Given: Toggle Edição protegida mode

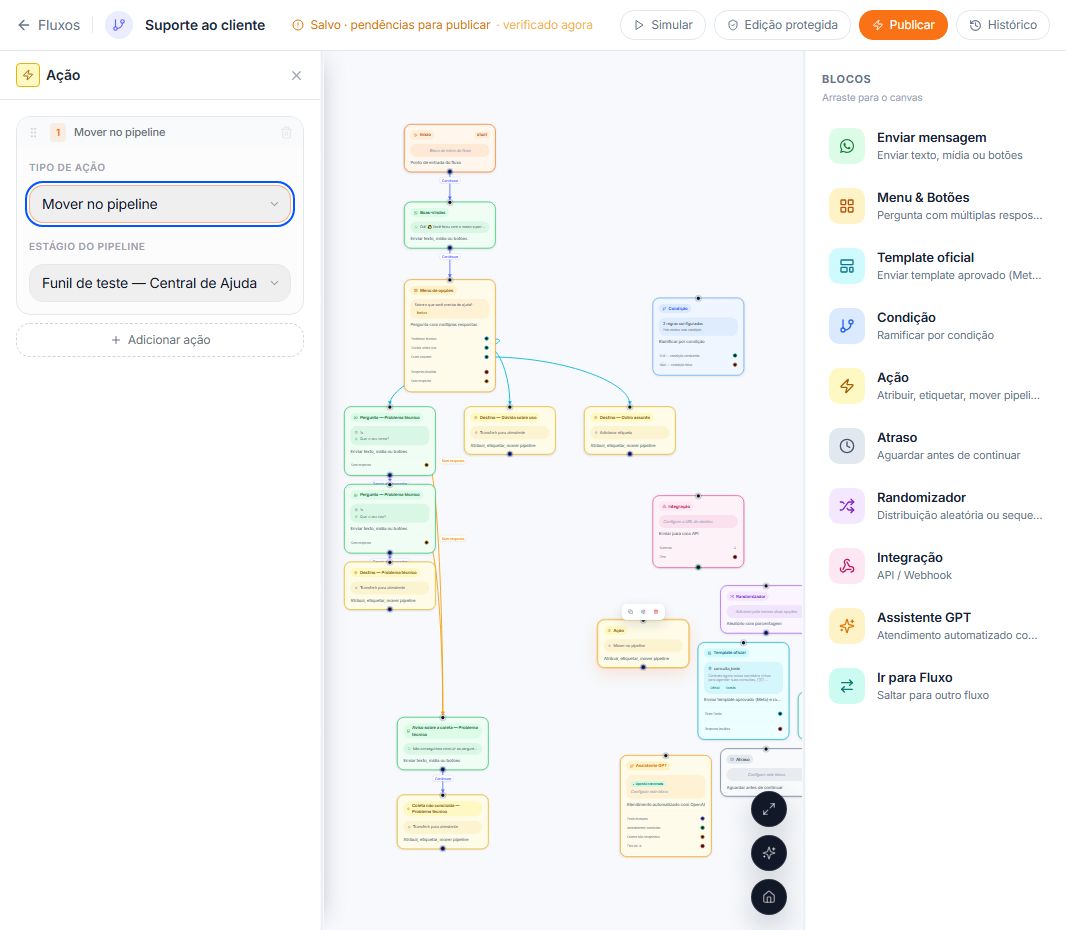Looking at the screenshot, I should click(x=782, y=25).
